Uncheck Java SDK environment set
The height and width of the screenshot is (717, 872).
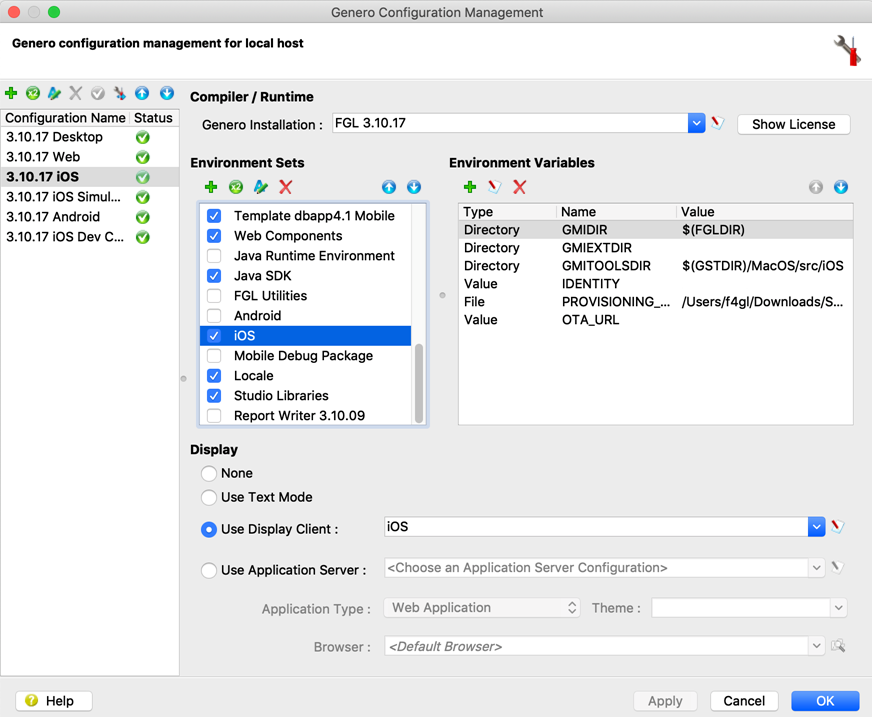tap(214, 276)
